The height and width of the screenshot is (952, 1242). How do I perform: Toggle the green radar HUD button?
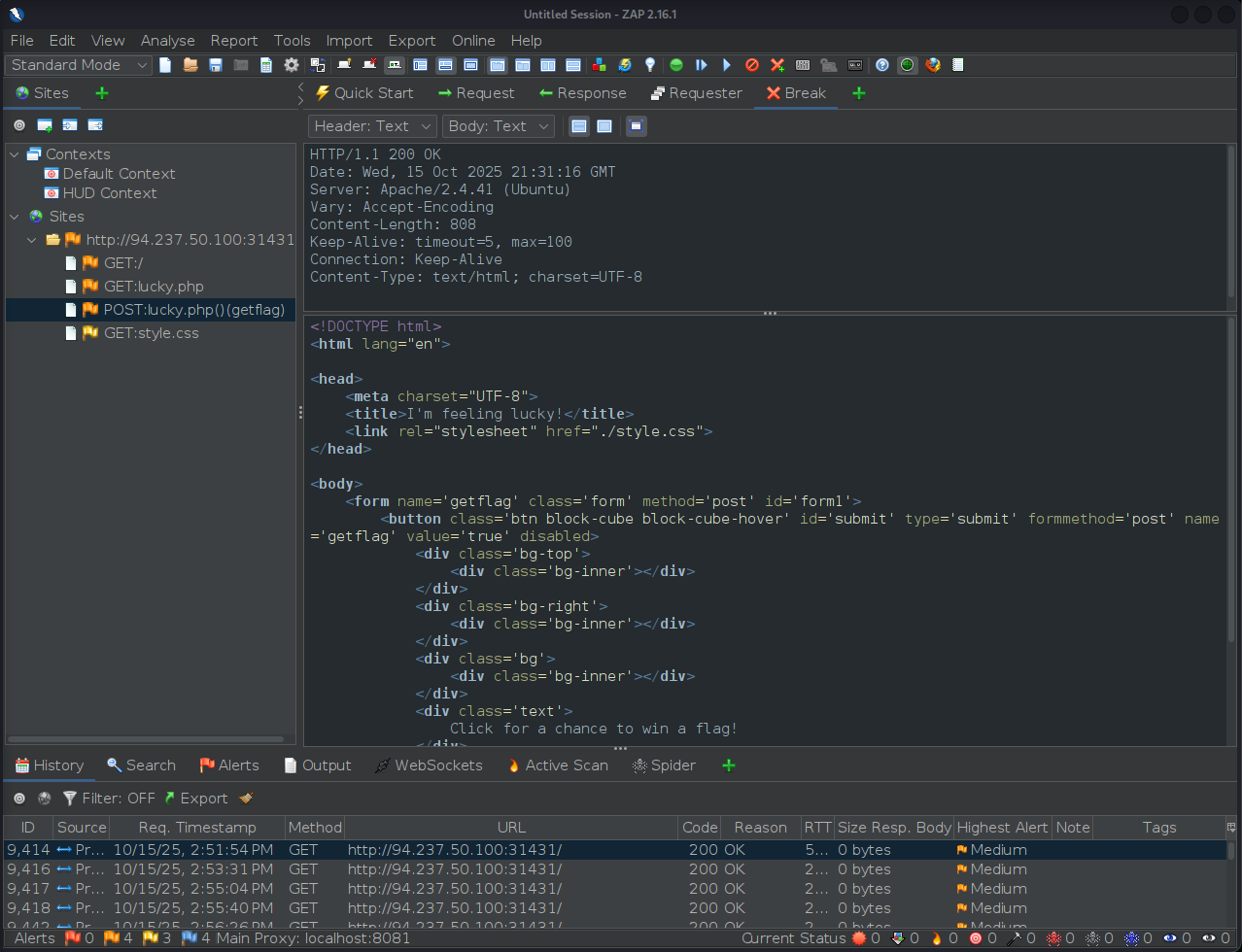907,65
